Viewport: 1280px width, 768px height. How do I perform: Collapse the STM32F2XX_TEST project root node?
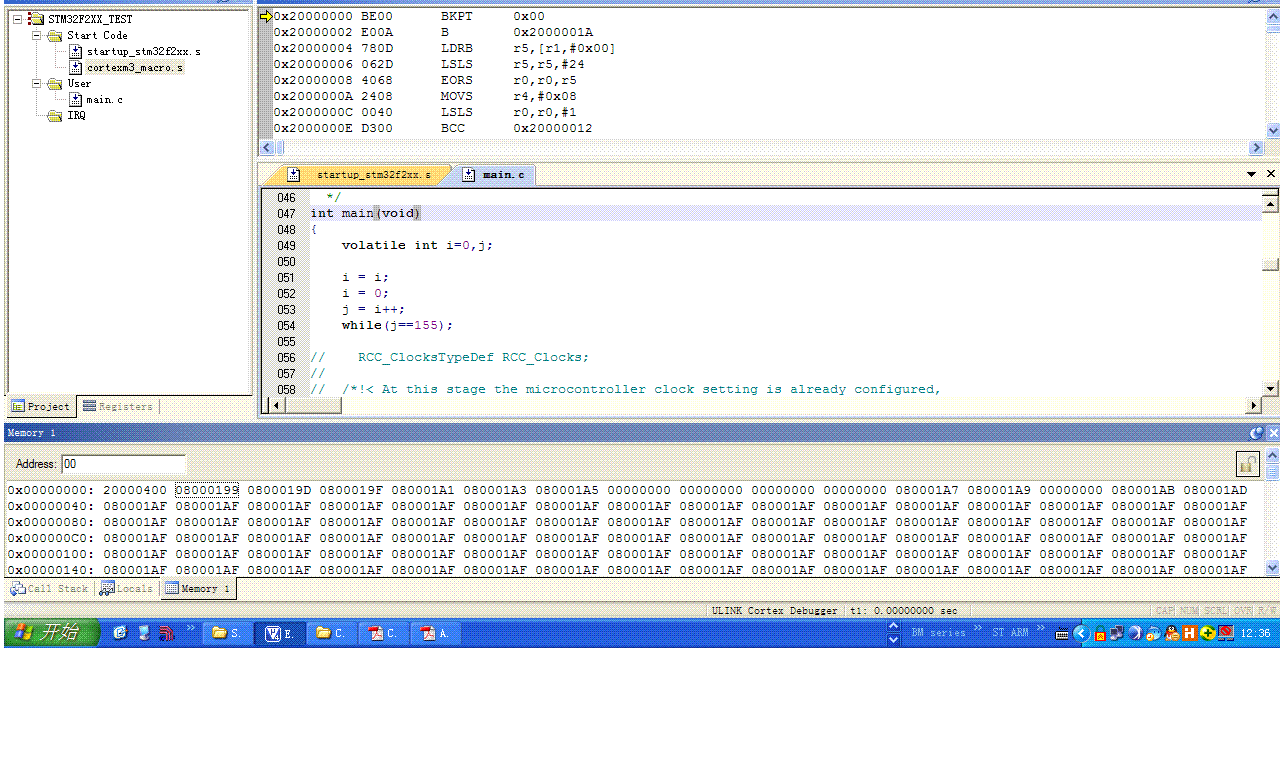tap(18, 19)
